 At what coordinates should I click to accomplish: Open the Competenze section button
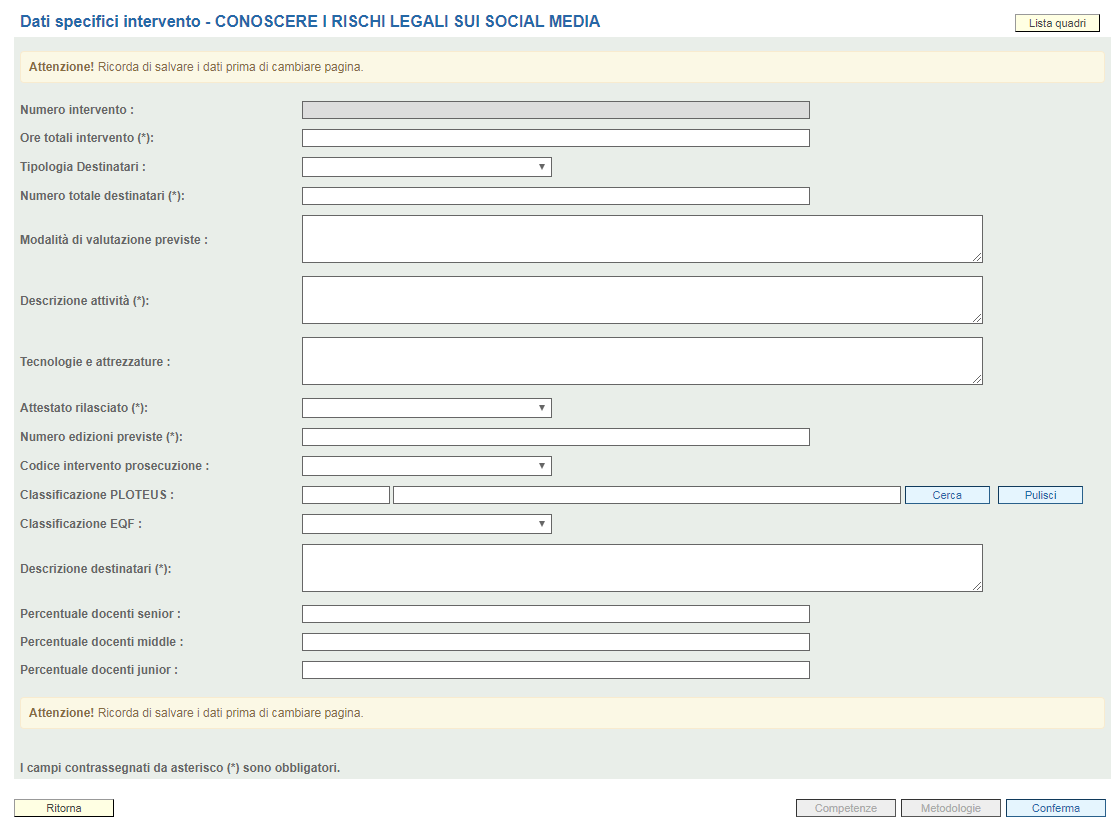pos(845,808)
